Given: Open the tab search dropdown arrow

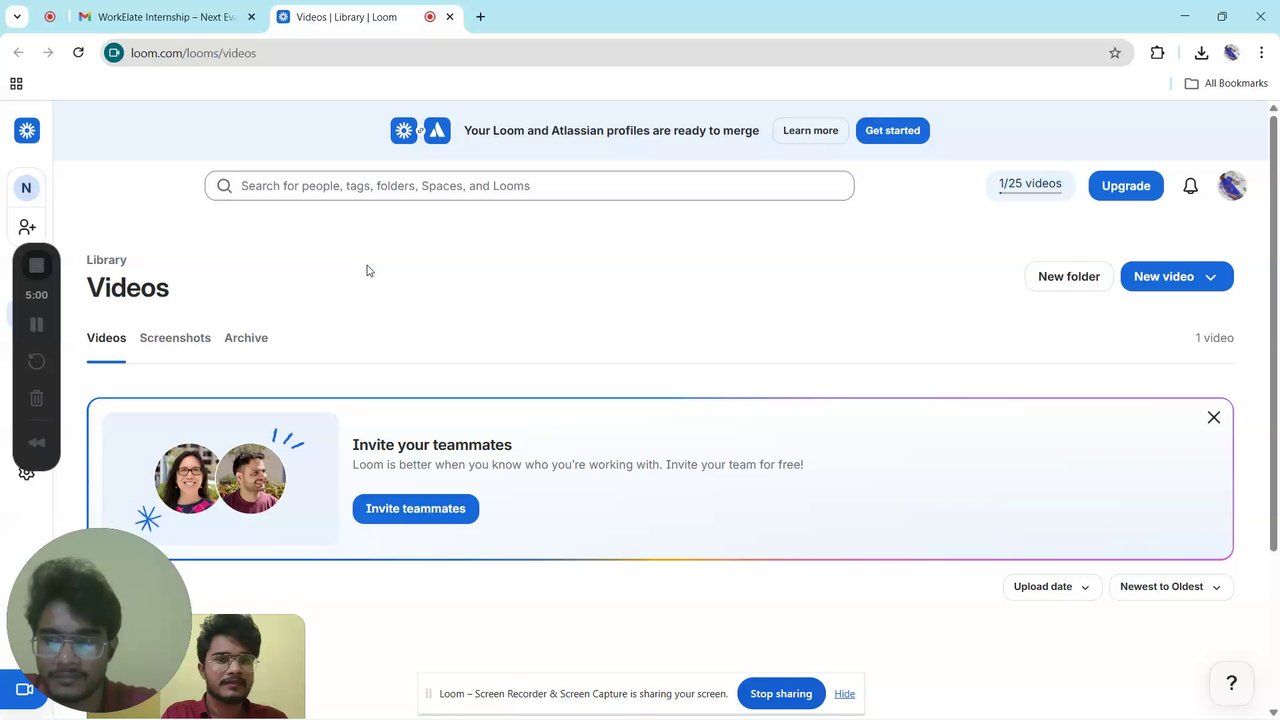Looking at the screenshot, I should 17,17.
